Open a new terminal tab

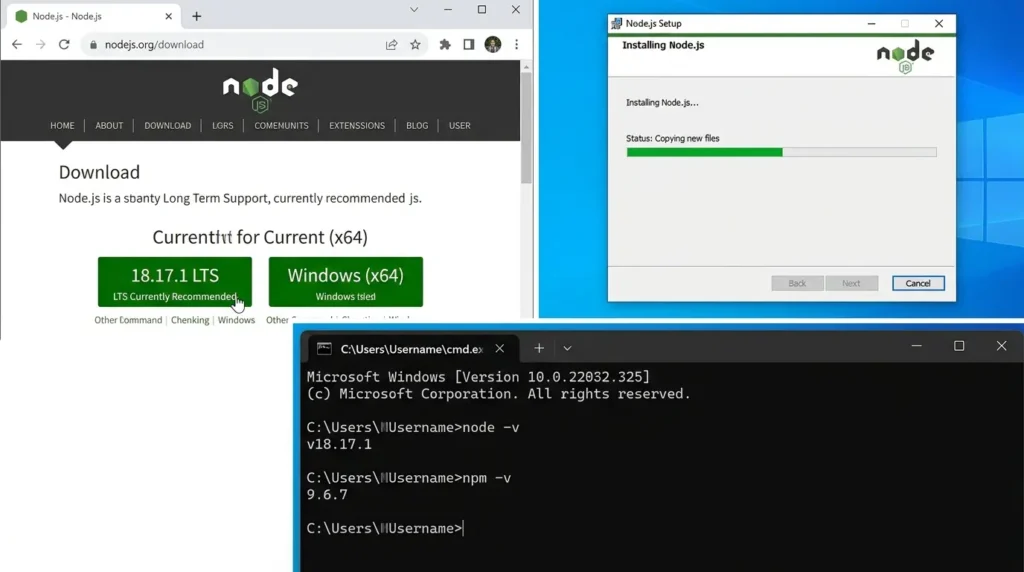coord(539,349)
